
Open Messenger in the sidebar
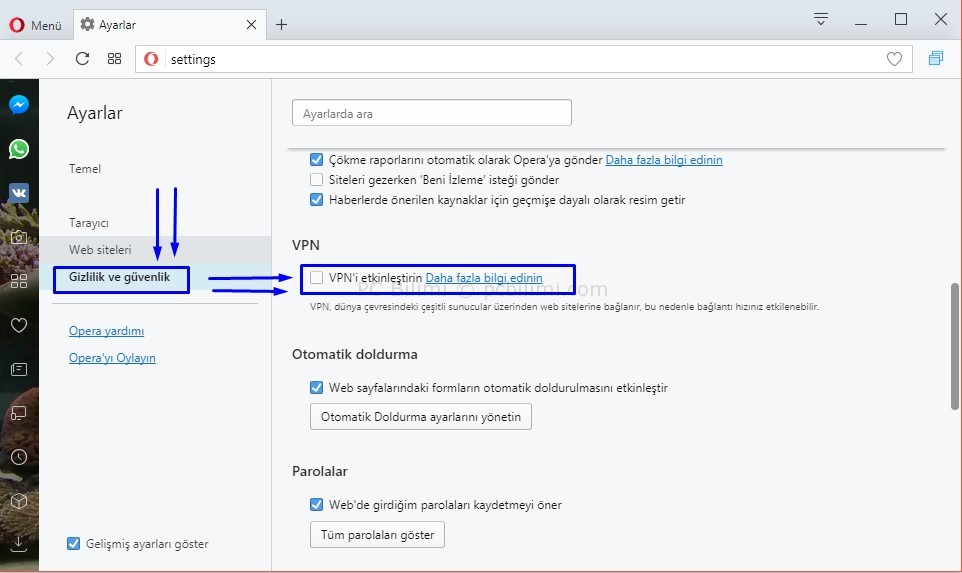click(x=19, y=105)
